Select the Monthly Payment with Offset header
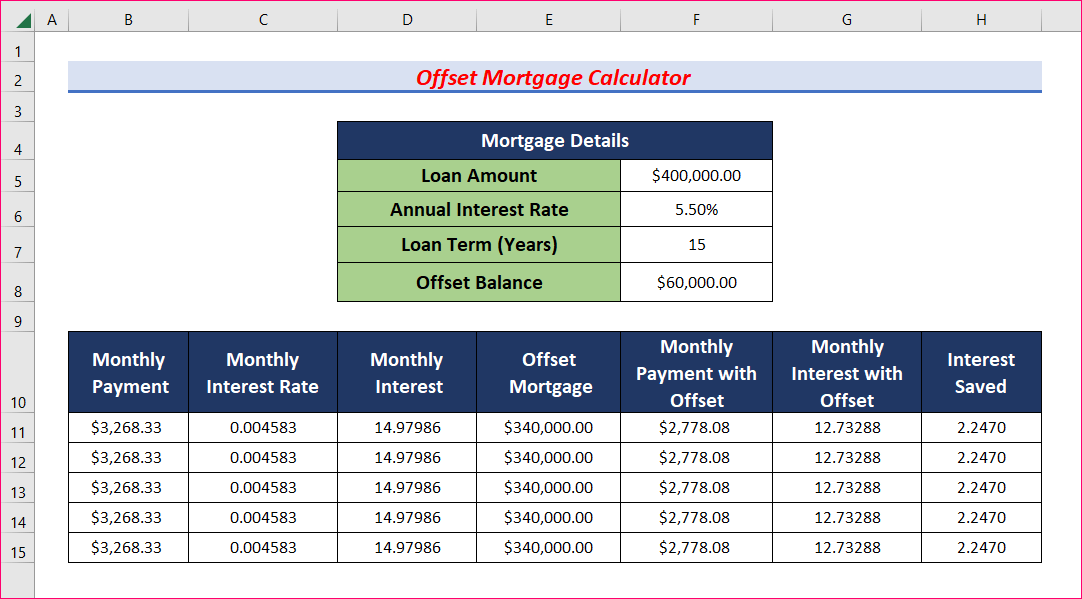 [x=696, y=371]
